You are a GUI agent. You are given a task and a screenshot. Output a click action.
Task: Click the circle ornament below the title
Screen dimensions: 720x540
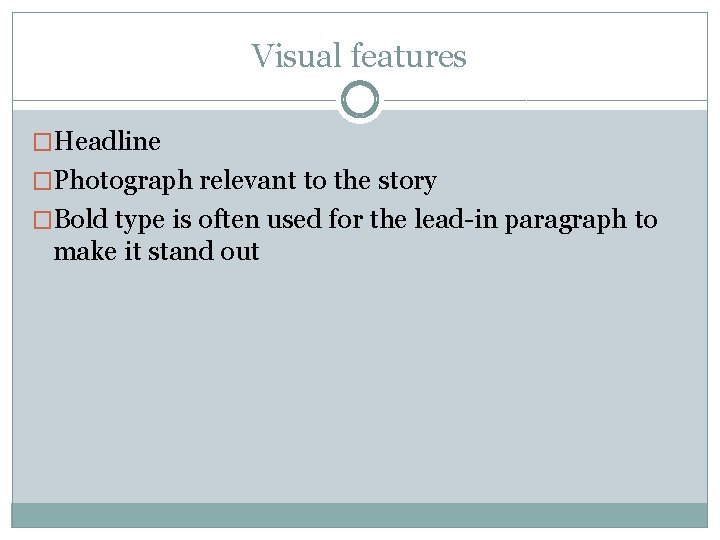coord(360,101)
